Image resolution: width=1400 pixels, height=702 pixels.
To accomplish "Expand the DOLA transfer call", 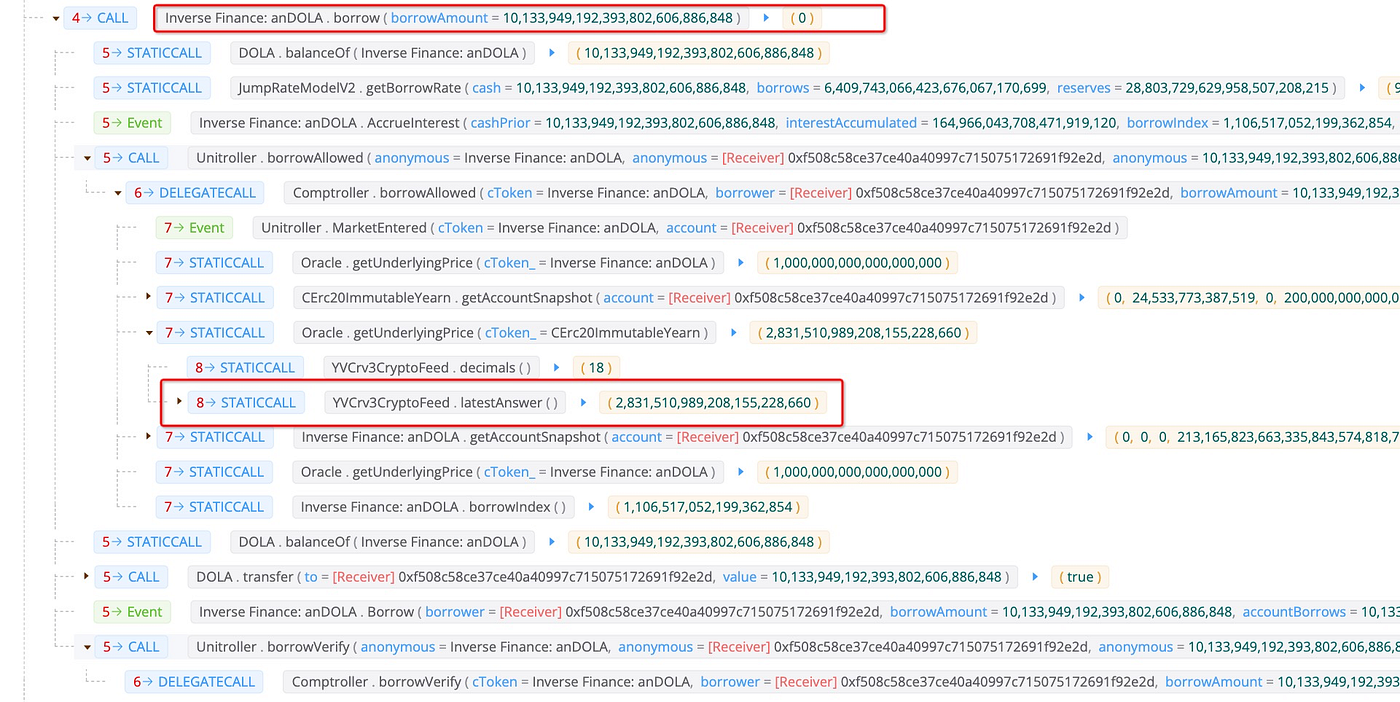I will [x=87, y=577].
